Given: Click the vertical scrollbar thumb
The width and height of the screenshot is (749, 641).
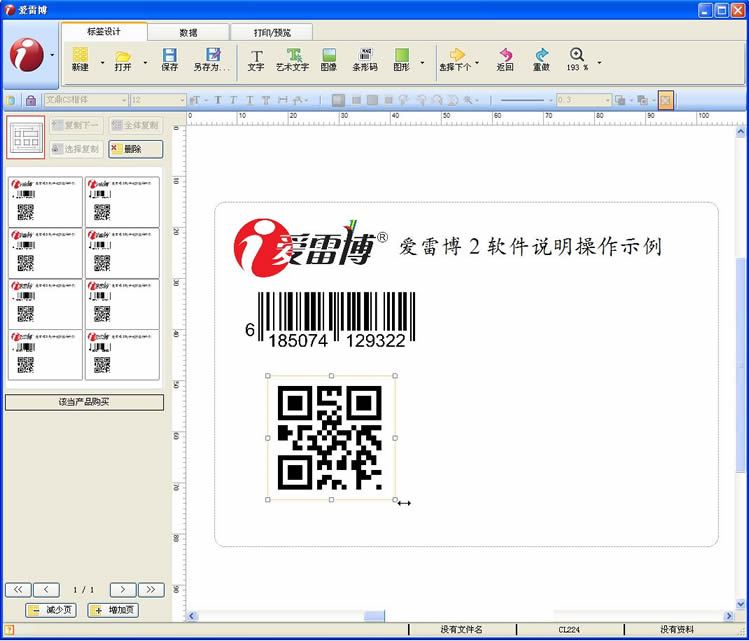Looking at the screenshot, I should pyautogui.click(x=740, y=365).
